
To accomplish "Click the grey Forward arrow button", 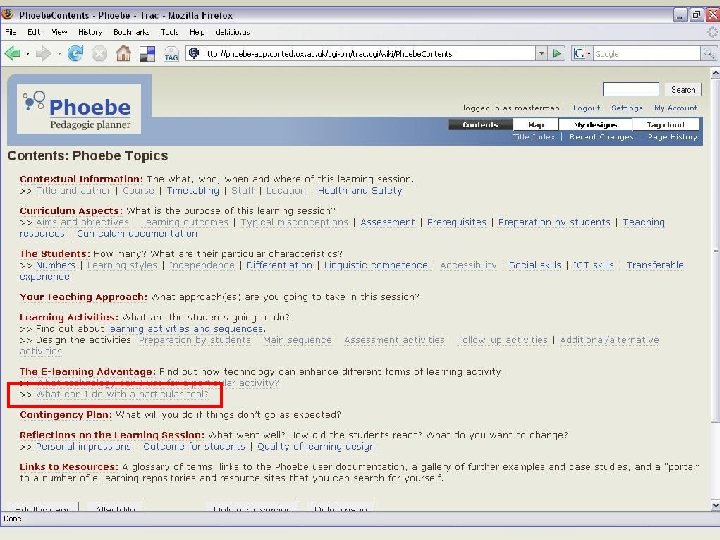I will click(44, 54).
